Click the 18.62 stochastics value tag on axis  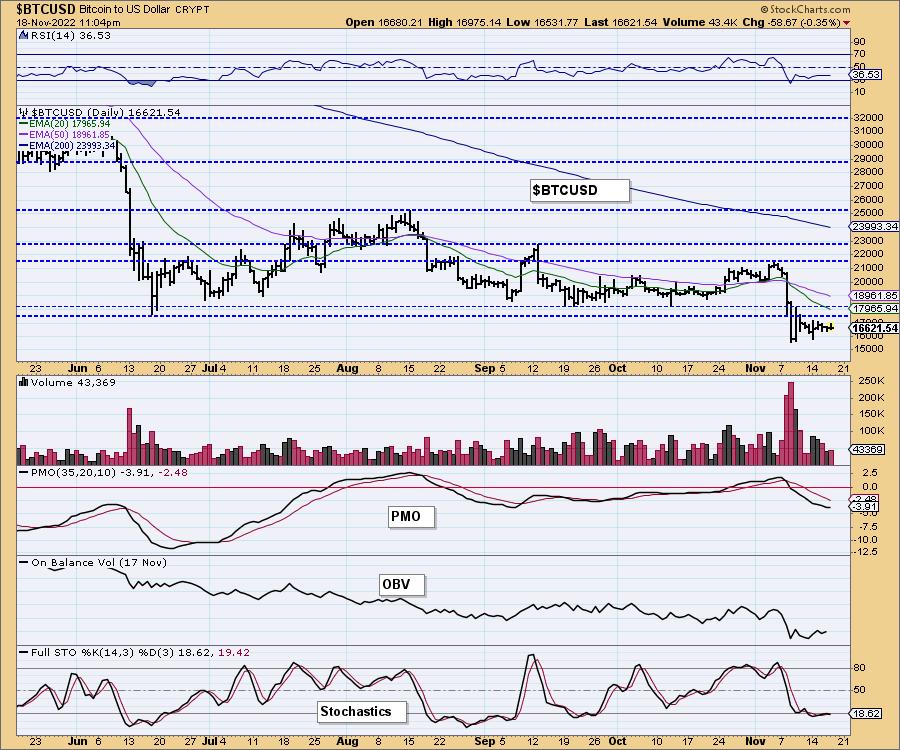(x=867, y=713)
